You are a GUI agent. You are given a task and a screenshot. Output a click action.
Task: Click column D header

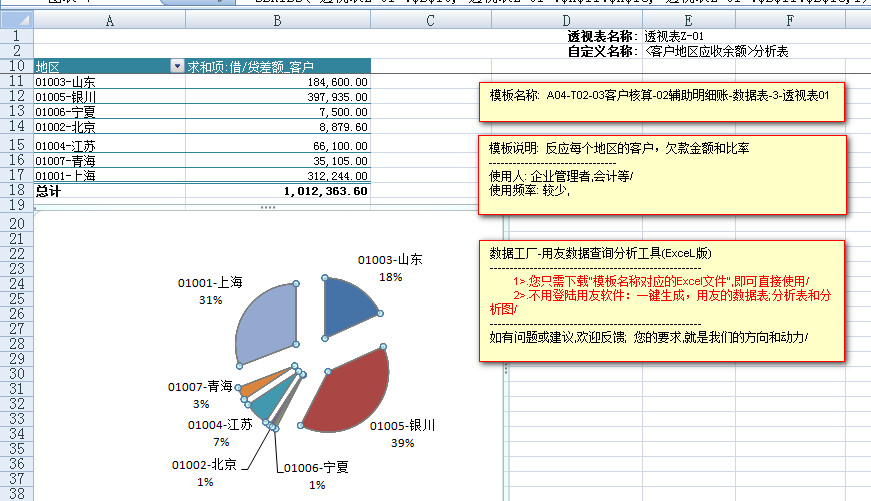pyautogui.click(x=567, y=20)
